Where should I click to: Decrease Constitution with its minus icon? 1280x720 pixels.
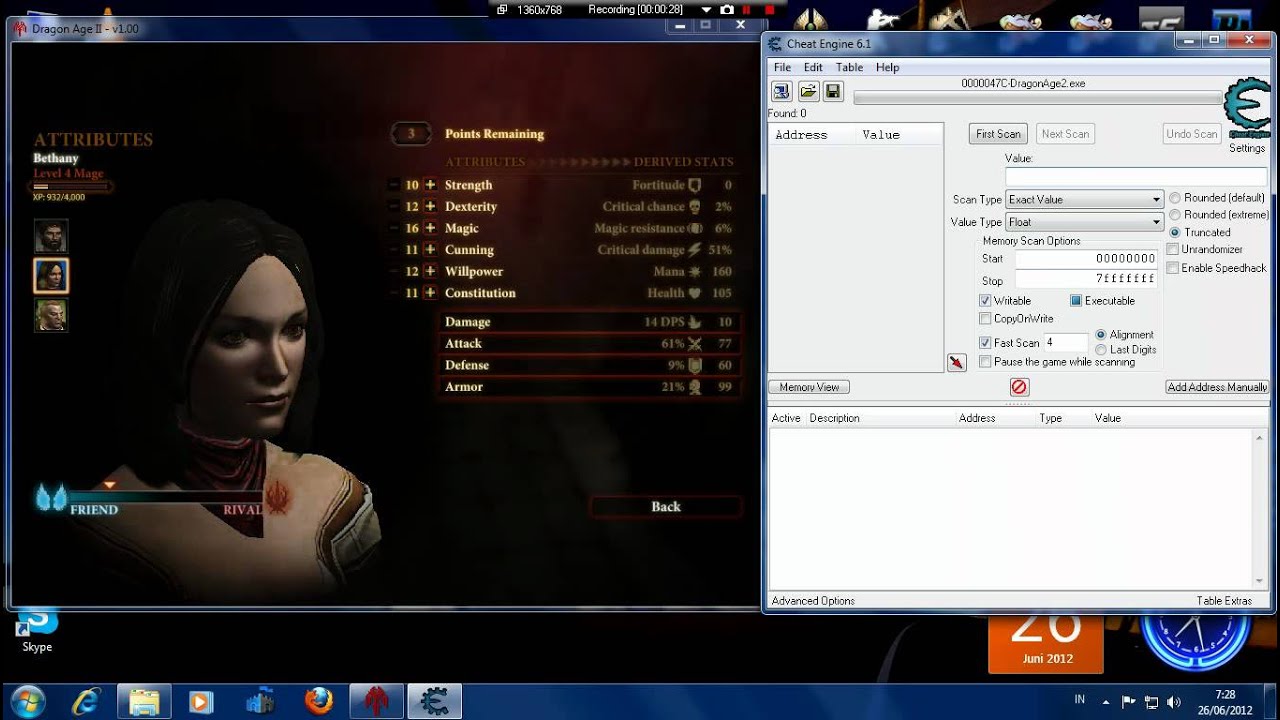pos(395,293)
